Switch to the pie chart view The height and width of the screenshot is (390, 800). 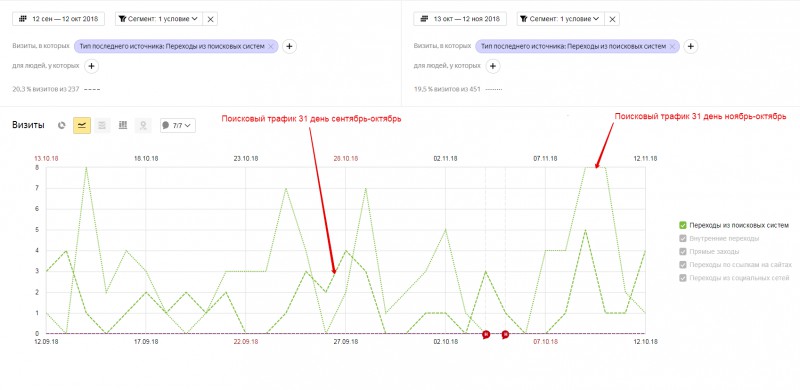[x=62, y=125]
